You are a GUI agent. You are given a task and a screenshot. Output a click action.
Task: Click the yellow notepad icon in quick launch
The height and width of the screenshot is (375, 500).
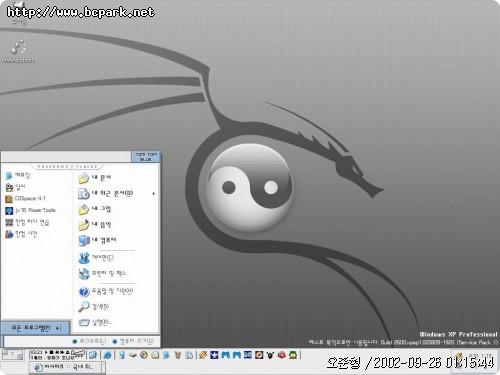click(x=155, y=355)
